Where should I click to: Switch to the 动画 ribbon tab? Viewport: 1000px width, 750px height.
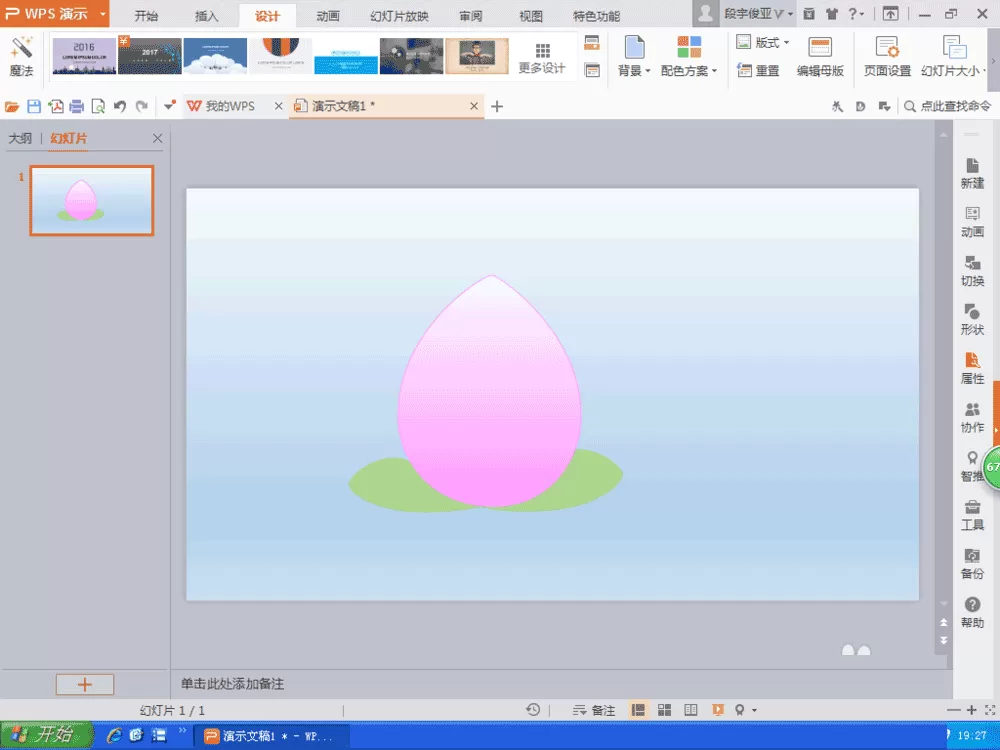point(328,16)
